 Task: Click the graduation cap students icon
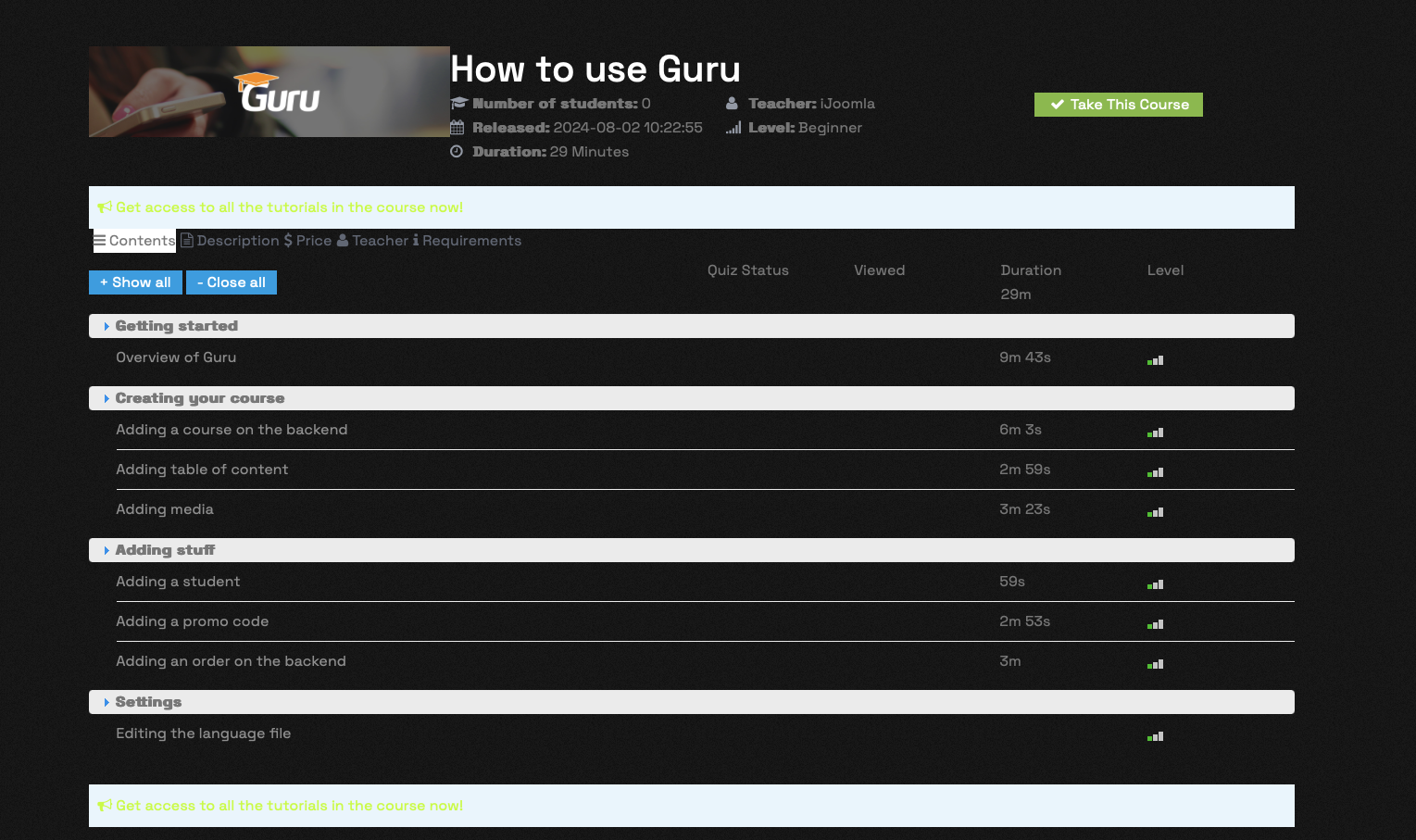pos(458,104)
